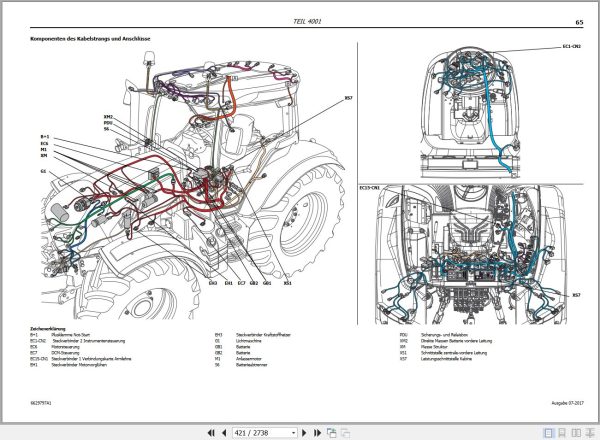Screen dimensions: 600x440
Task: Click the greyed next view navigation icon
Action: click(x=346, y=433)
